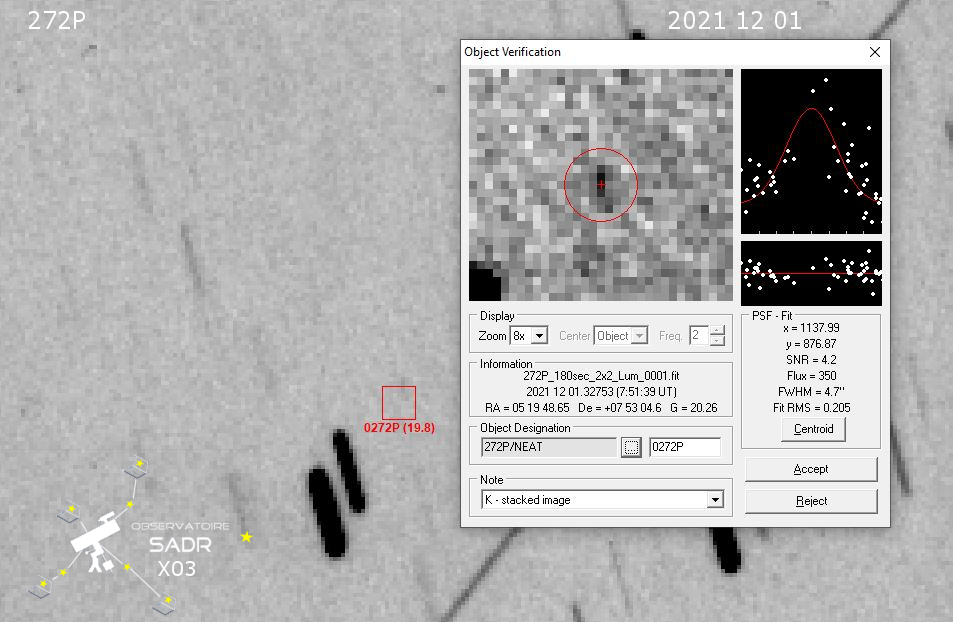Click the Object Verification title bar
The width and height of the screenshot is (953, 622).
pyautogui.click(x=650, y=52)
